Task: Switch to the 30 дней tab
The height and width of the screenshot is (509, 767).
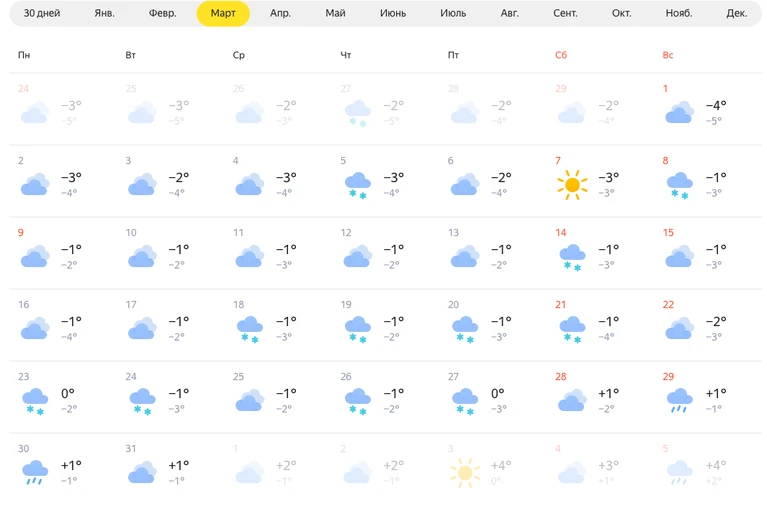Action: point(42,13)
